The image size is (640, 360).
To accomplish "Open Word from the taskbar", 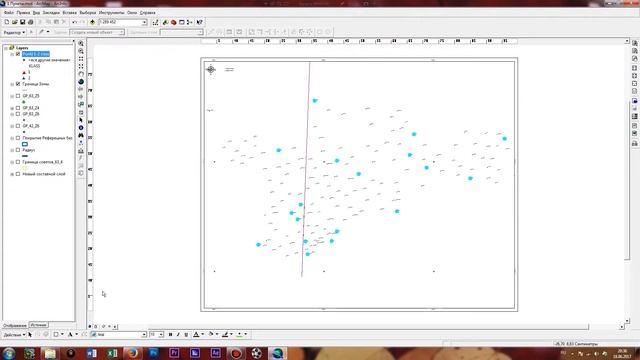I will (91, 353).
